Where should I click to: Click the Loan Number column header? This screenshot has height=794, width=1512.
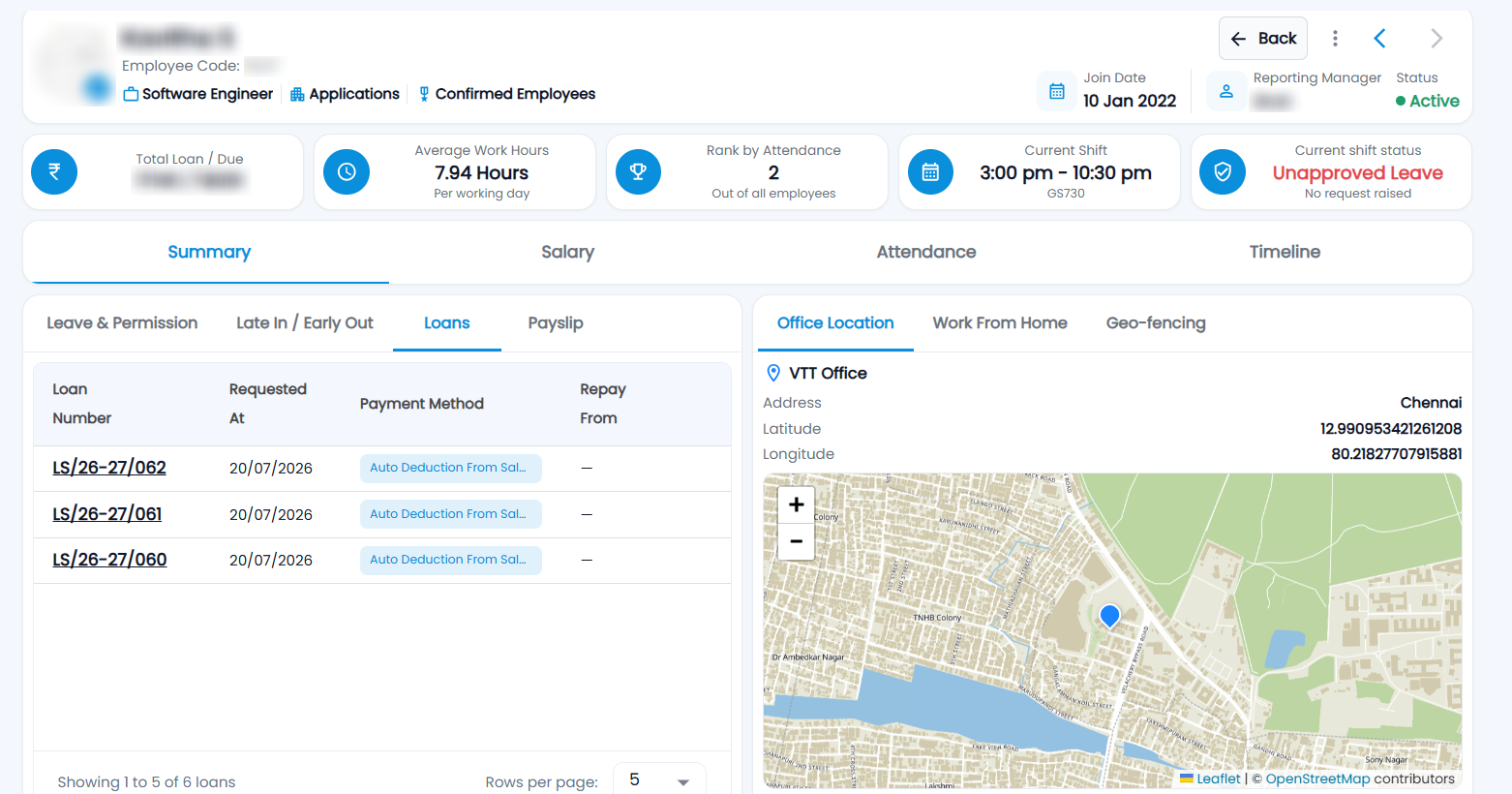click(82, 404)
